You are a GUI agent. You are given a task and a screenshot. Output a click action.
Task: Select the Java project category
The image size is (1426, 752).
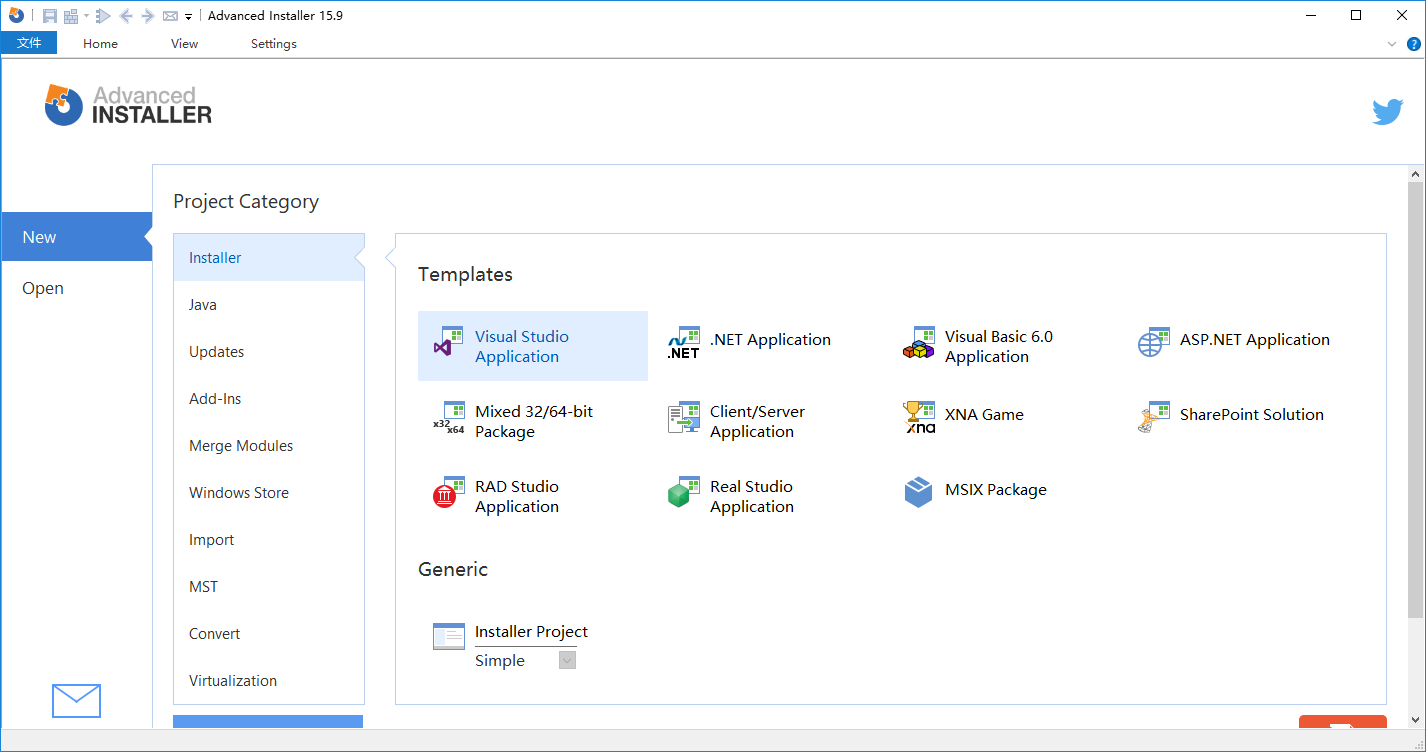[268, 304]
